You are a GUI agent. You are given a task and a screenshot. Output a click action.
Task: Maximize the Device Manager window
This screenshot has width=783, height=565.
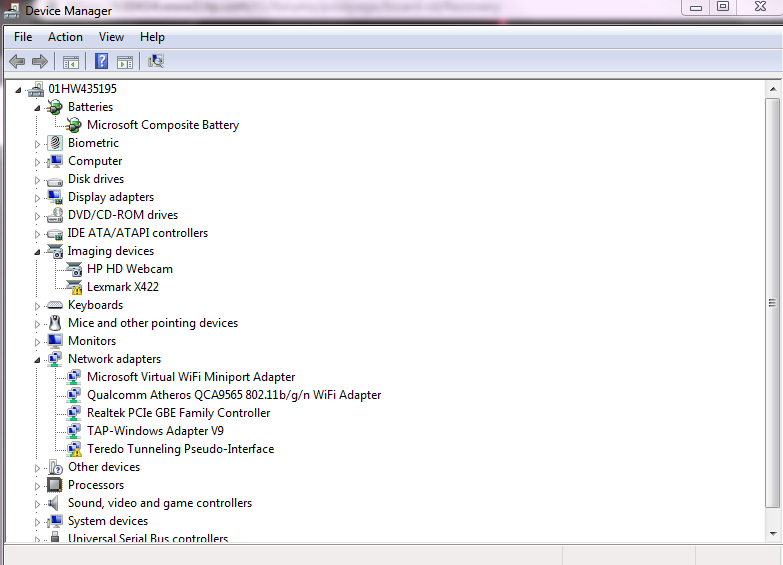pyautogui.click(x=723, y=7)
